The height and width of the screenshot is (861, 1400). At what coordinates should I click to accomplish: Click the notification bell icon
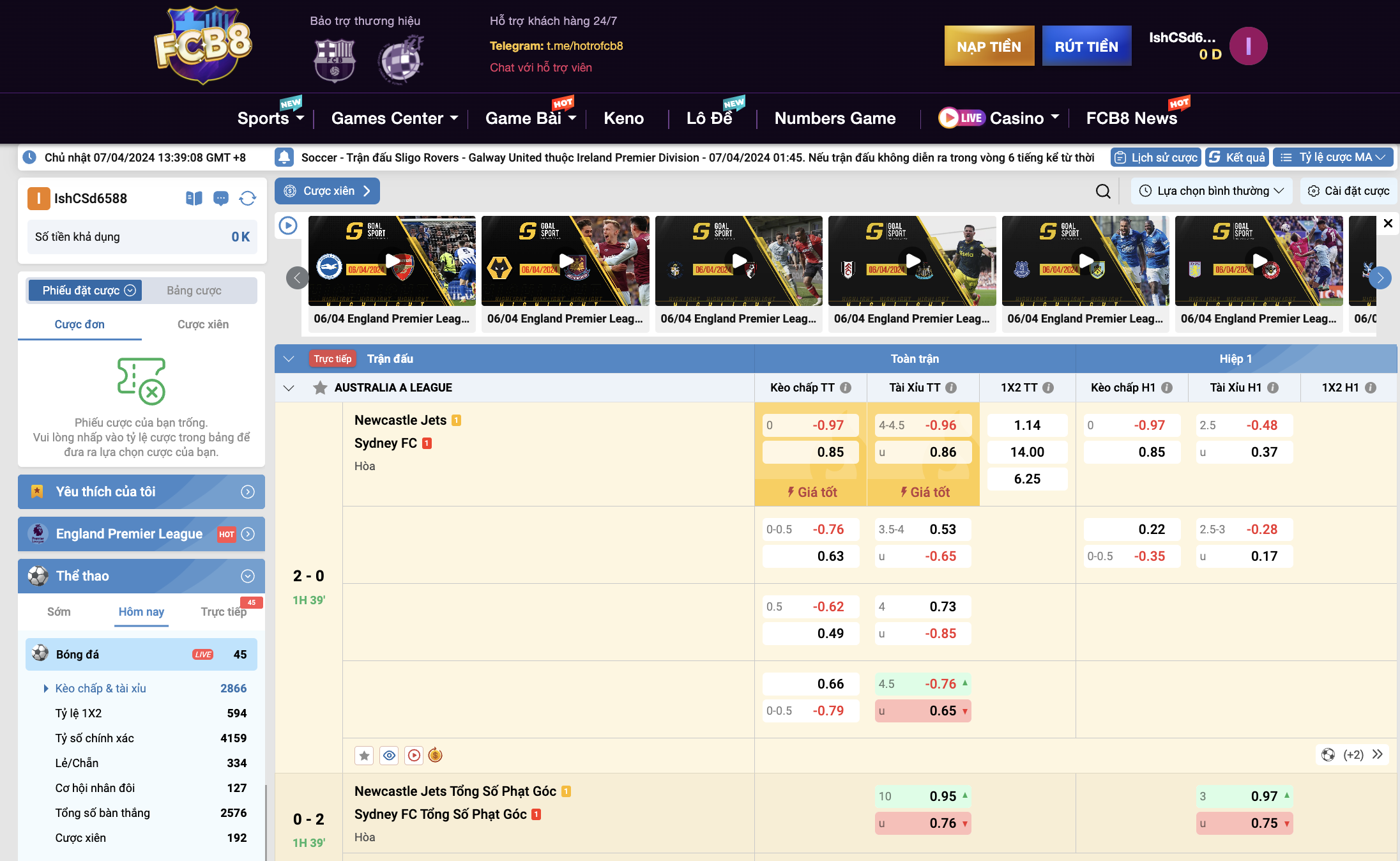tap(285, 157)
